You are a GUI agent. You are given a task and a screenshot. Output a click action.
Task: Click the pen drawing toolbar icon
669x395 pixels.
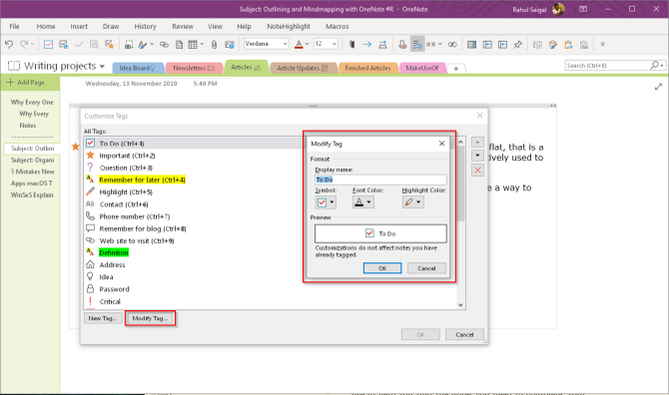(x=143, y=44)
